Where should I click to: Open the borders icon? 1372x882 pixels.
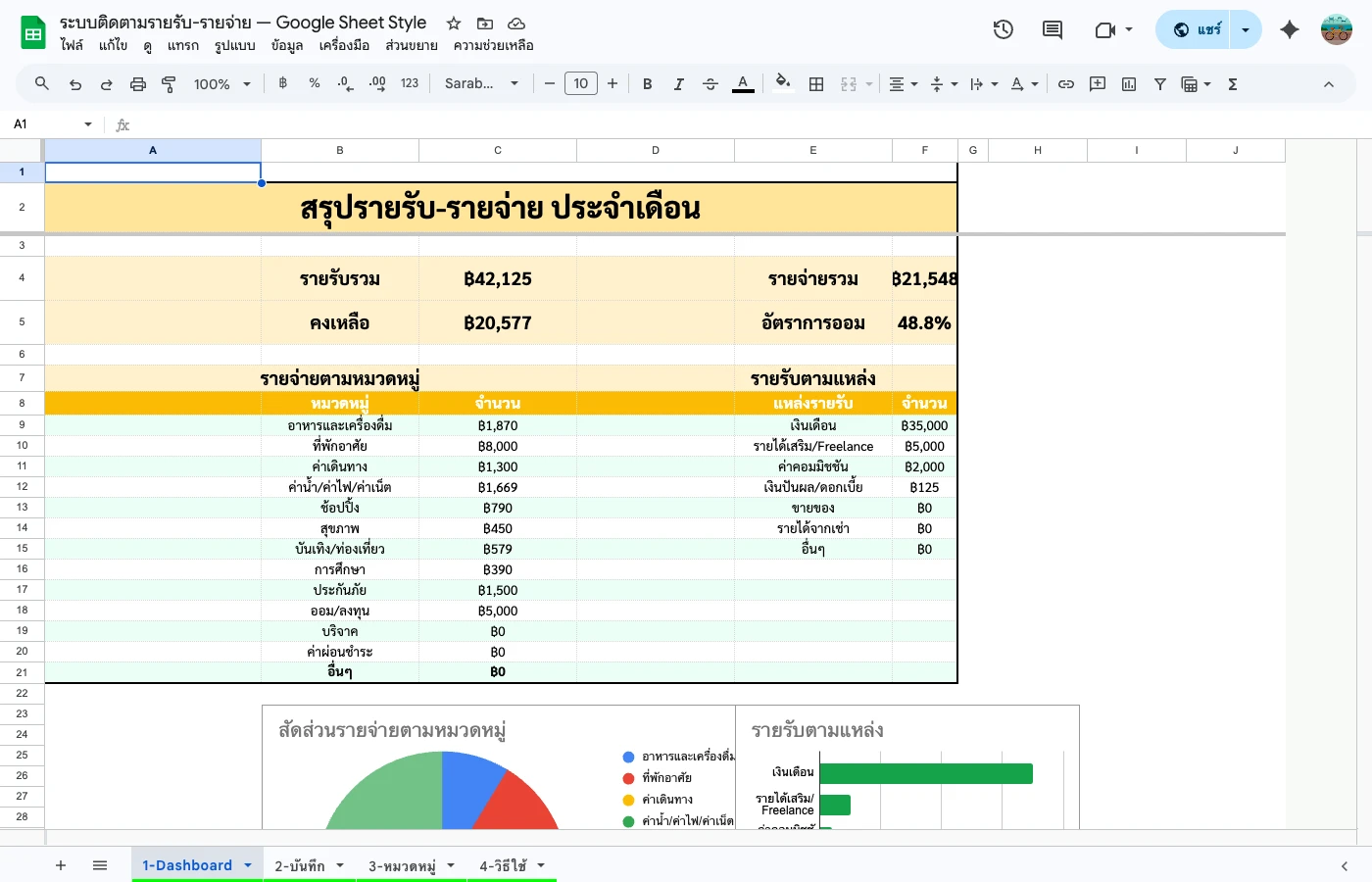coord(815,84)
